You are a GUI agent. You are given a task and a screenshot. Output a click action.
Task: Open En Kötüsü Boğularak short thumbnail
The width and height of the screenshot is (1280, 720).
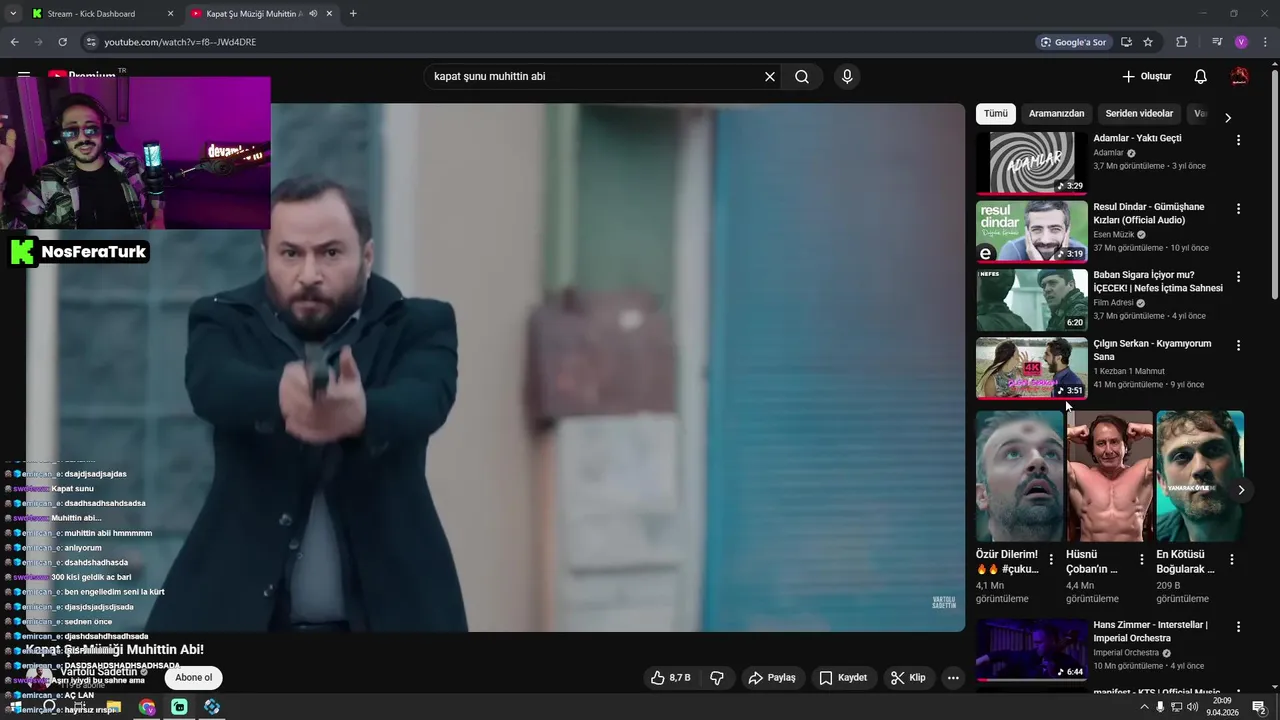1199,476
